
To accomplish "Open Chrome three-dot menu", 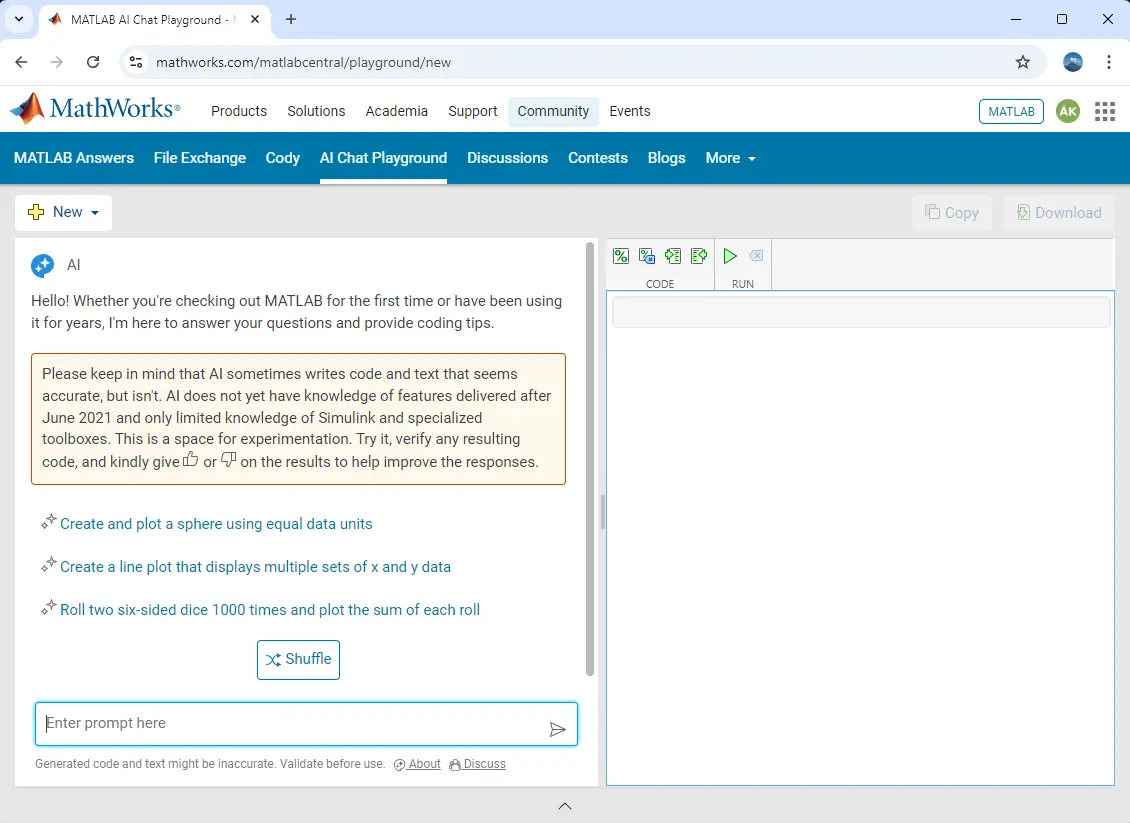I will coord(1108,62).
